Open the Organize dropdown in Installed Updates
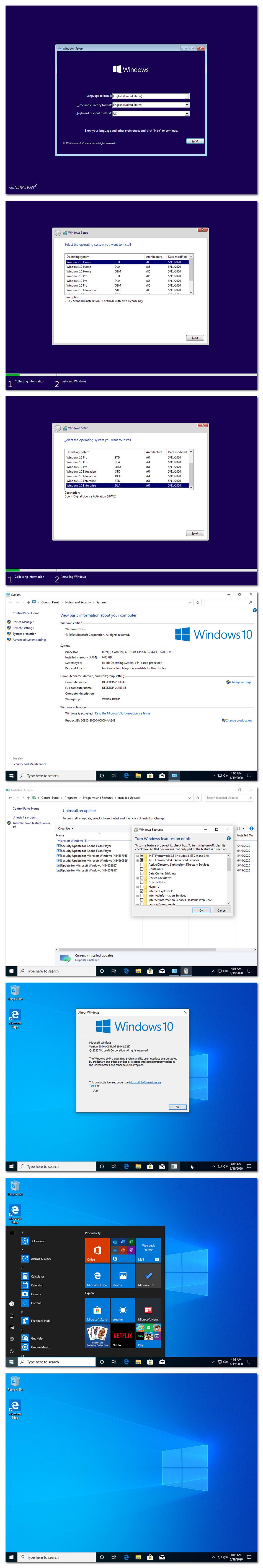Image resolution: width=263 pixels, height=1568 pixels. click(x=66, y=828)
